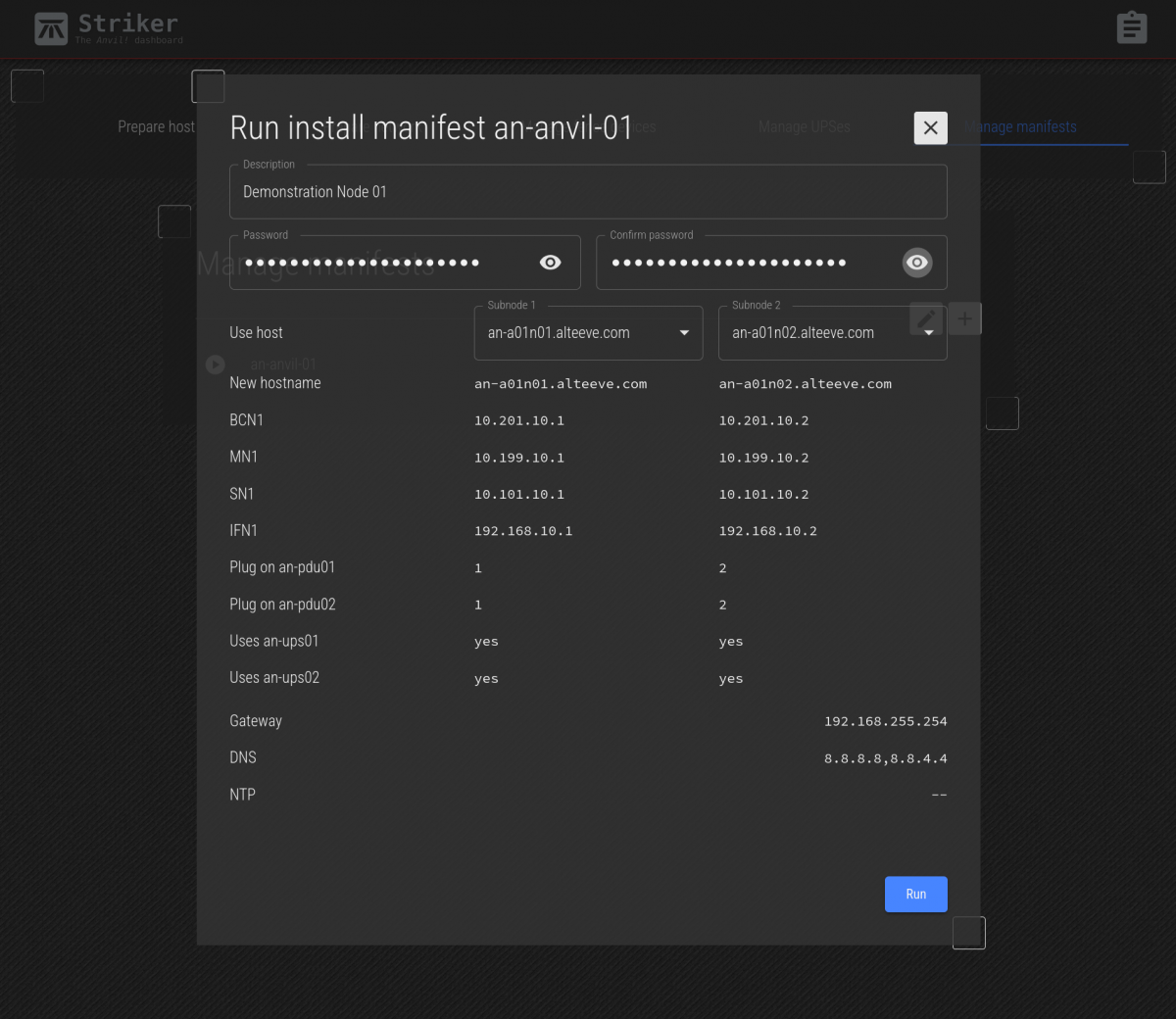1176x1019 pixels.
Task: Click the Striker logo icon
Action: coord(51,29)
